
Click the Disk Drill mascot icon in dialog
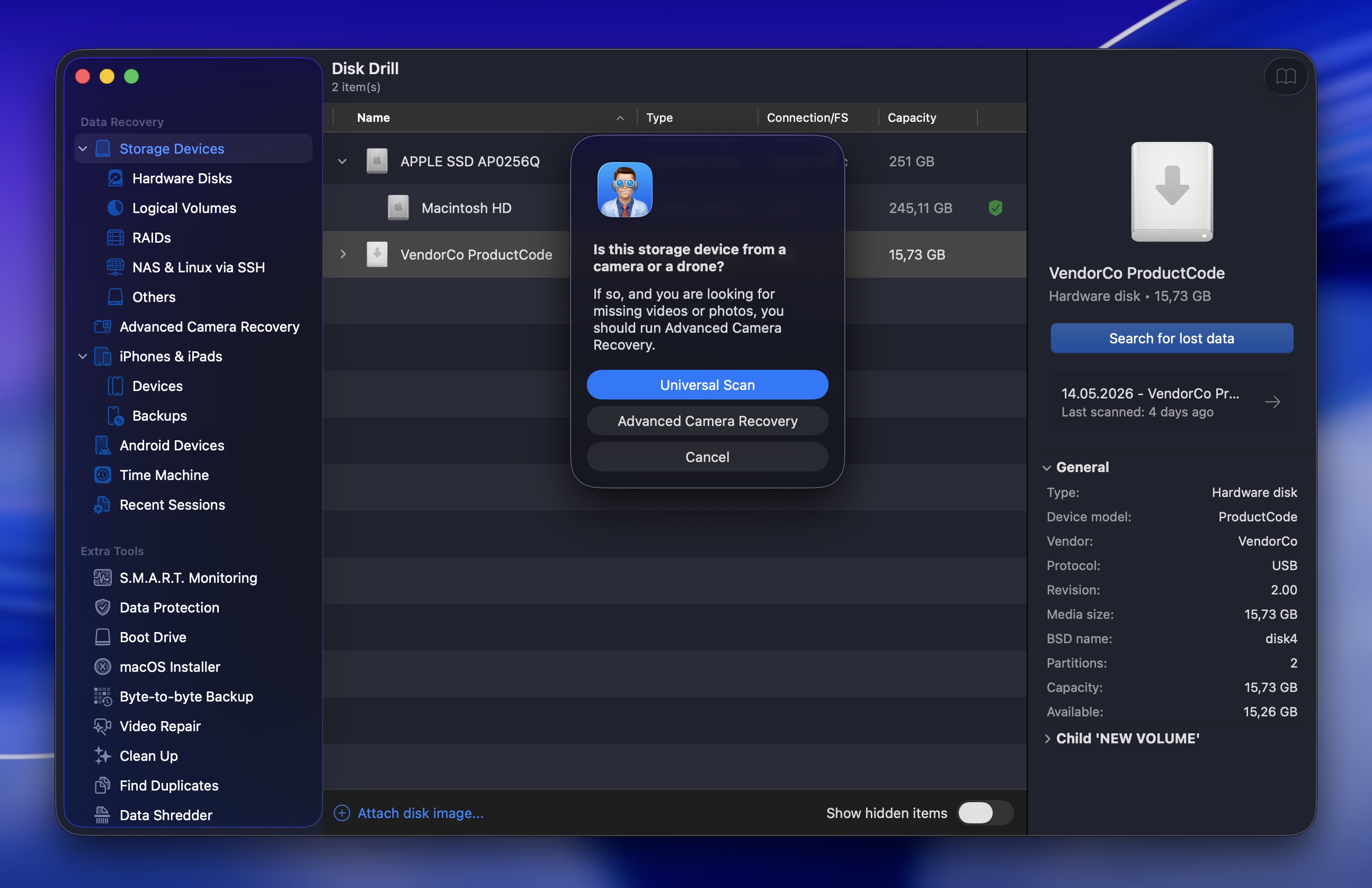click(x=625, y=190)
